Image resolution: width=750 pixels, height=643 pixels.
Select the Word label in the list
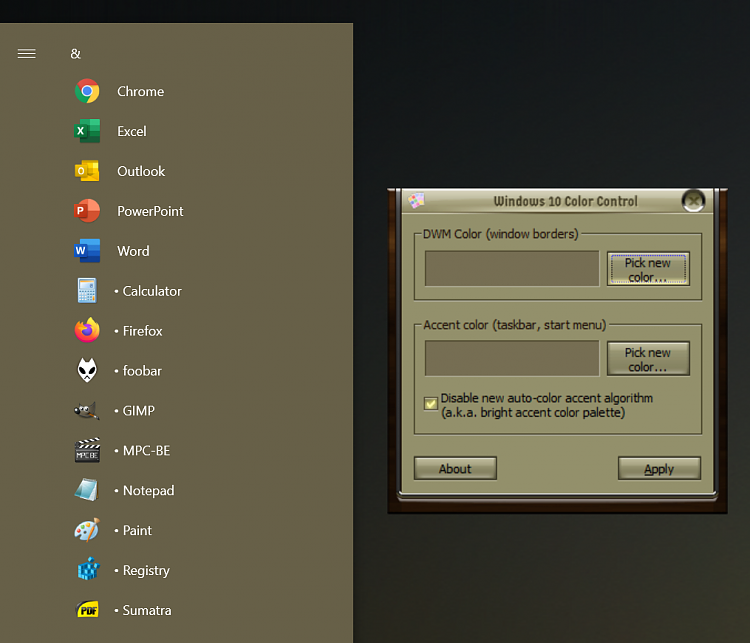point(133,251)
